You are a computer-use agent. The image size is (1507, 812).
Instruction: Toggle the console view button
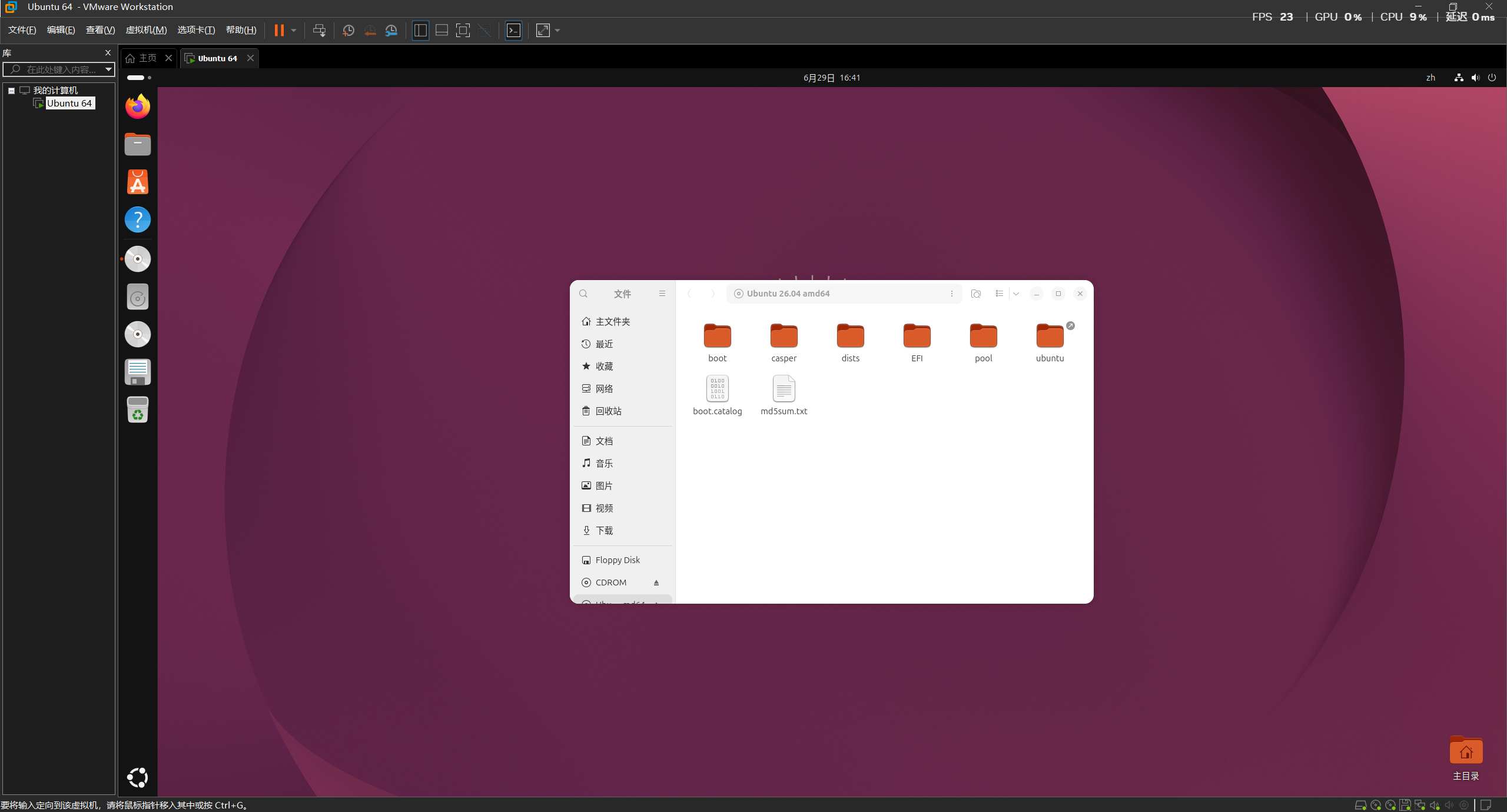[x=513, y=31]
